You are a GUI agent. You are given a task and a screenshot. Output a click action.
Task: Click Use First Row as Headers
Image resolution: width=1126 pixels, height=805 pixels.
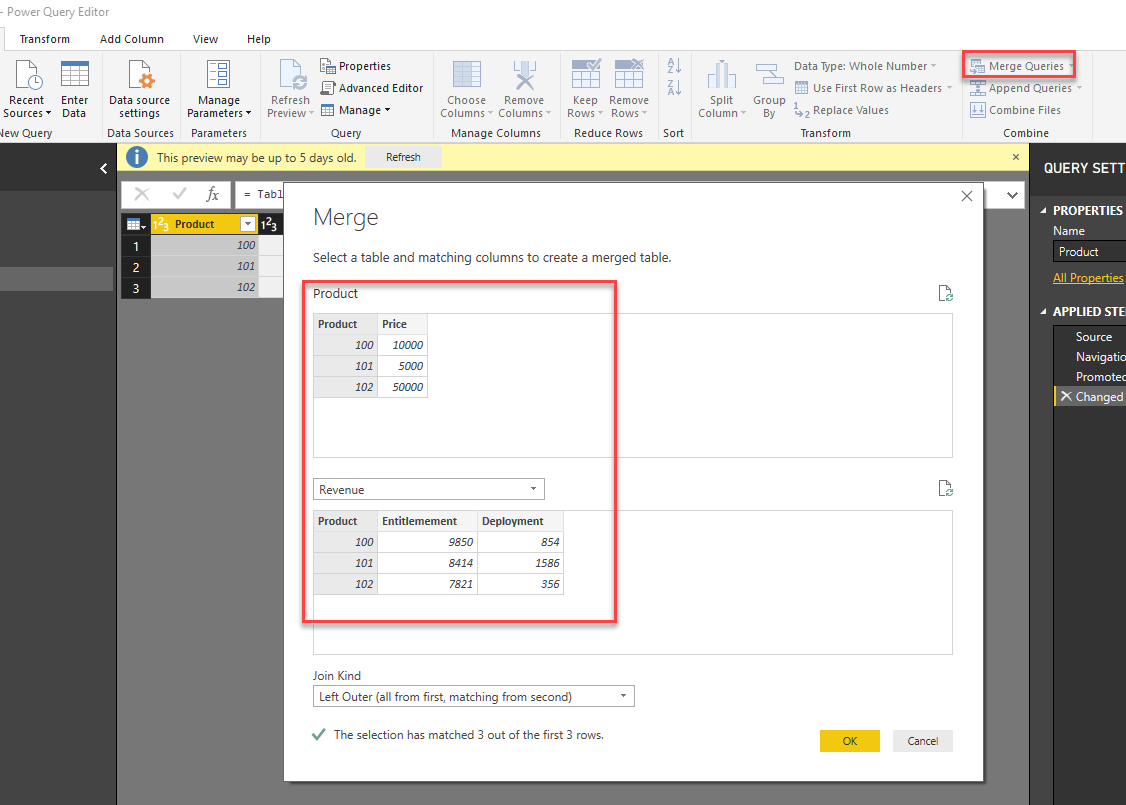(x=875, y=88)
